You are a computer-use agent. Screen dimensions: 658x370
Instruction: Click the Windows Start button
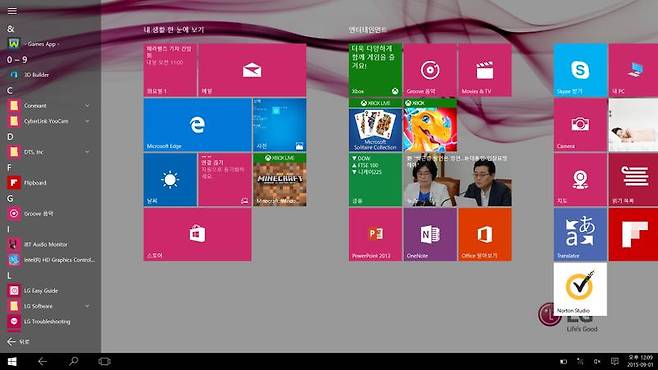tap(12, 361)
